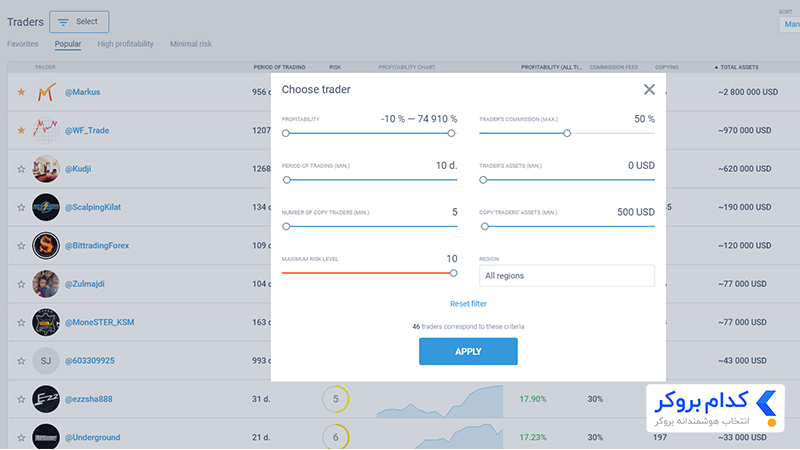This screenshot has width=800, height=450.
Task: Switch to the Minimal risk tab
Action: pos(191,44)
